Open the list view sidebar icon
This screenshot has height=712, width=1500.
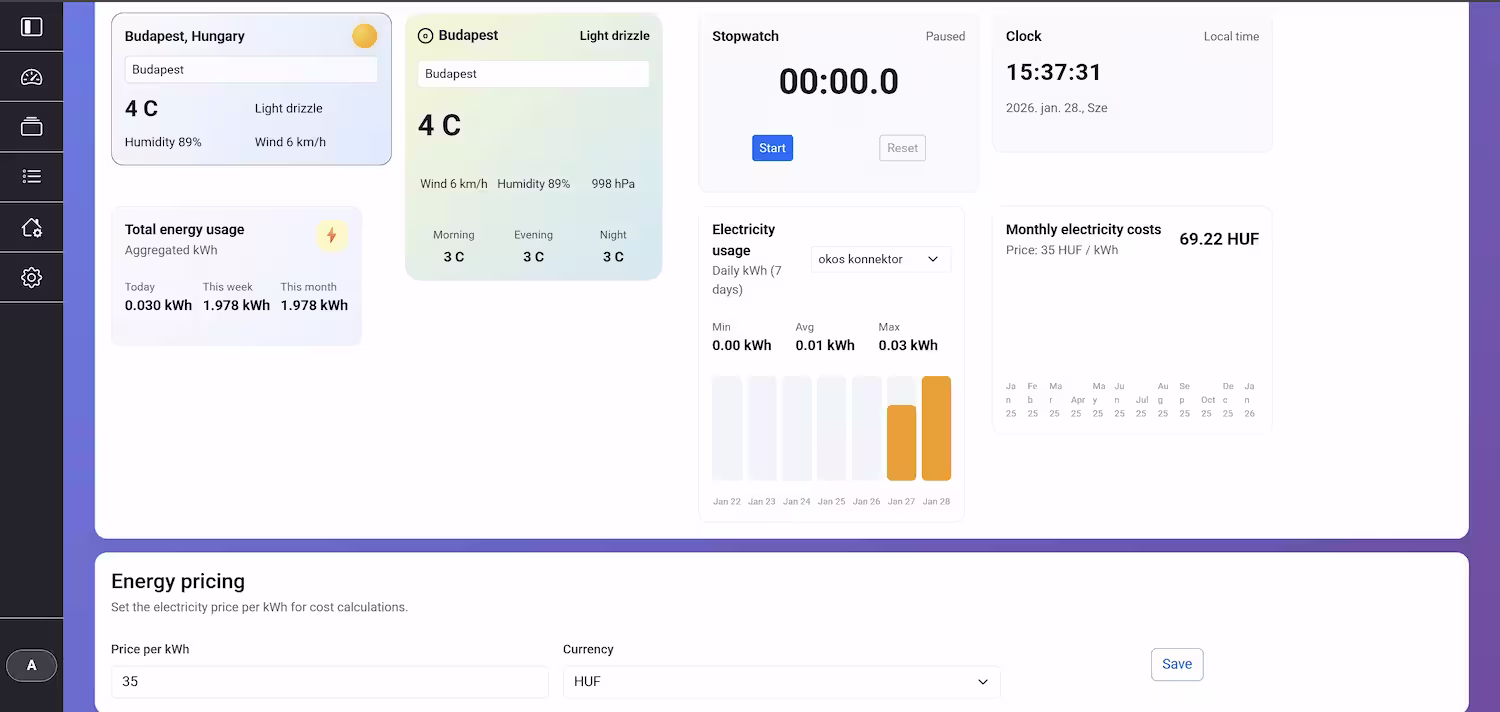[32, 177]
